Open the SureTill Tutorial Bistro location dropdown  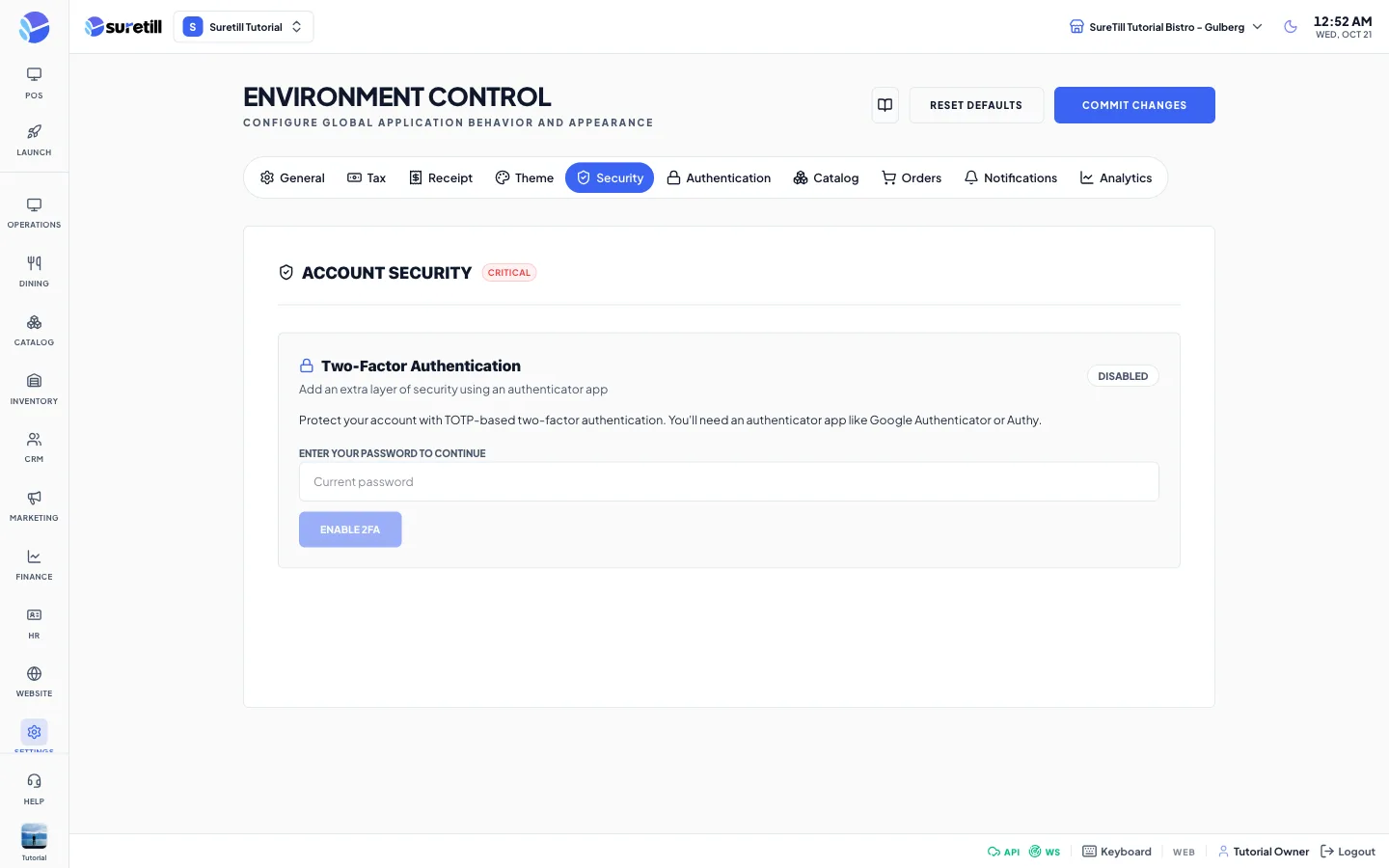pos(1165,27)
